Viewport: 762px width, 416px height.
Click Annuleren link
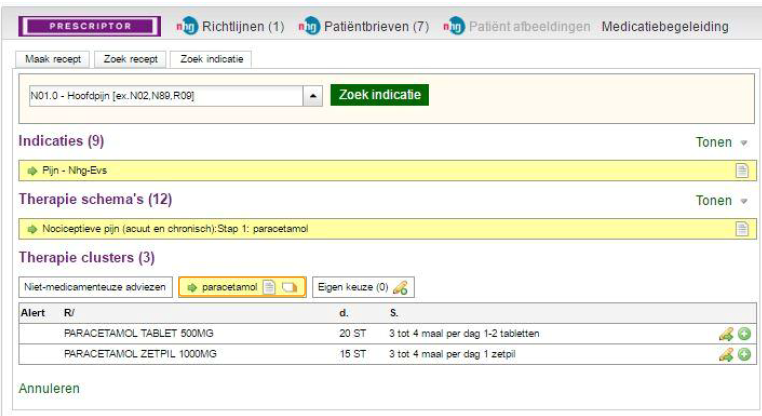(x=49, y=388)
